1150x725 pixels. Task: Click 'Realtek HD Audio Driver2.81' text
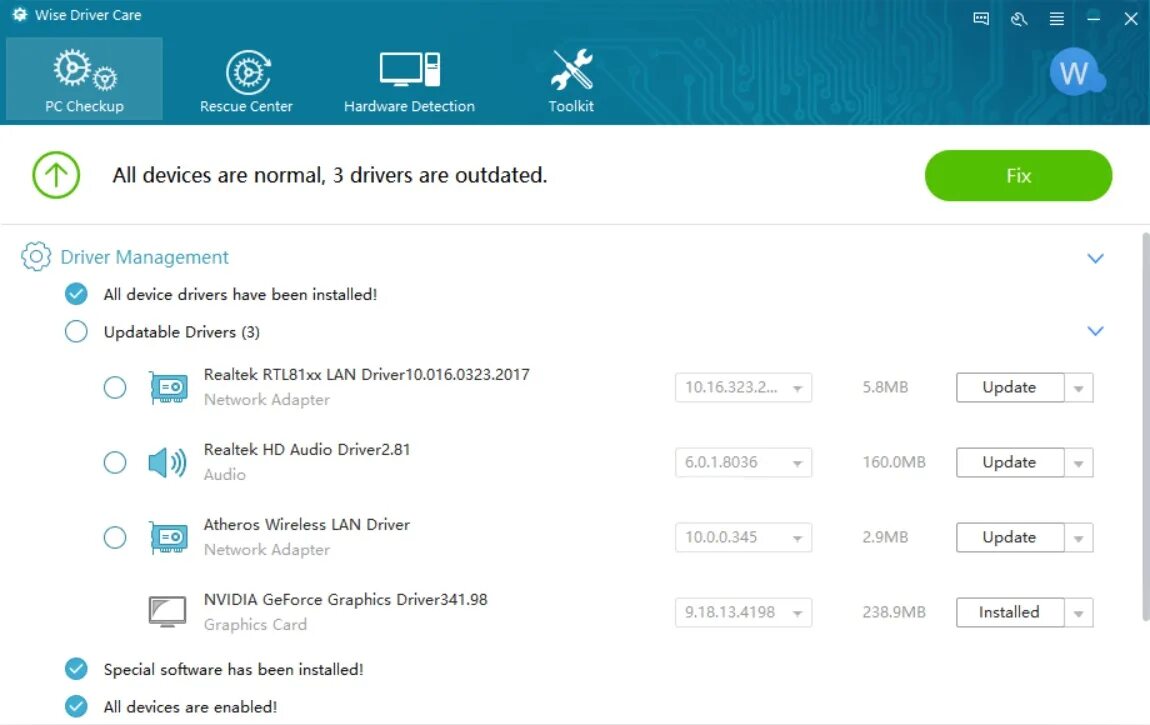coord(307,449)
